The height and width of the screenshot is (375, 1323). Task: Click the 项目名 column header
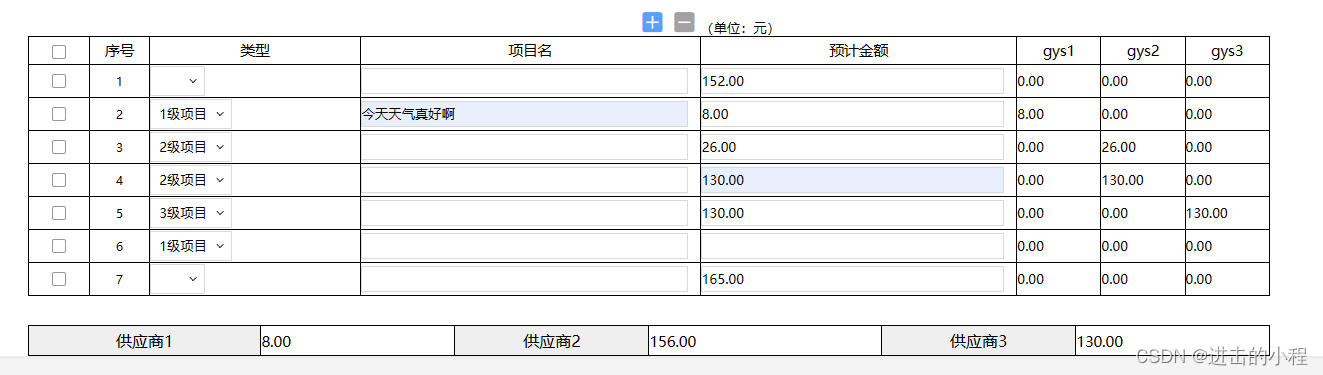(x=530, y=51)
